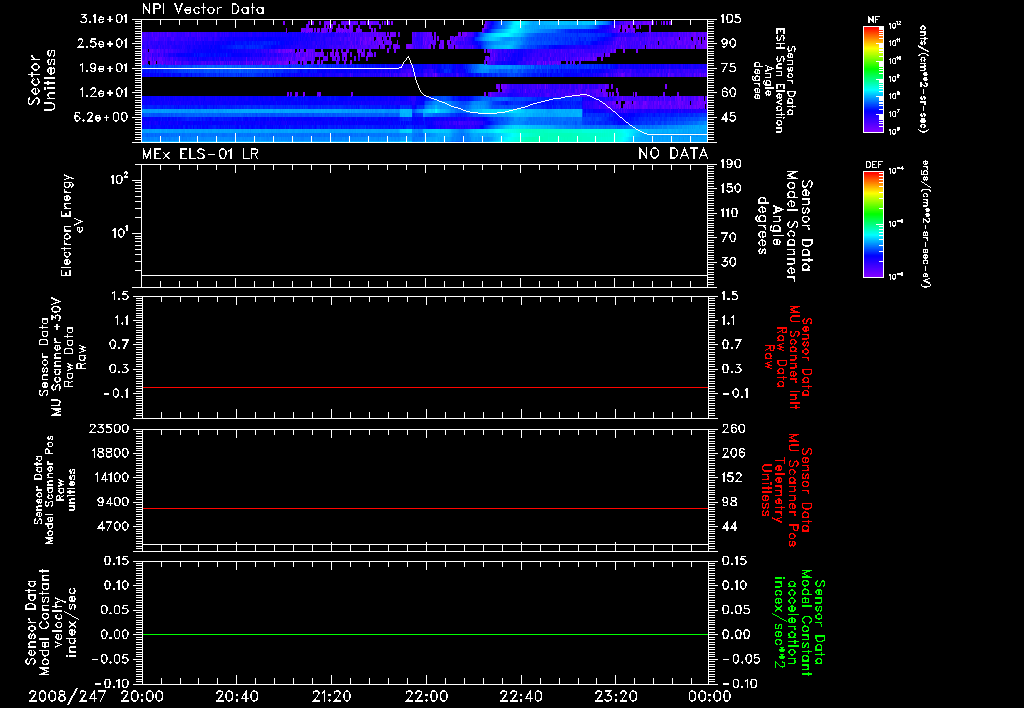The height and width of the screenshot is (708, 1024).
Task: Click the green "Model Constant acceleration" label
Action: (x=799, y=622)
